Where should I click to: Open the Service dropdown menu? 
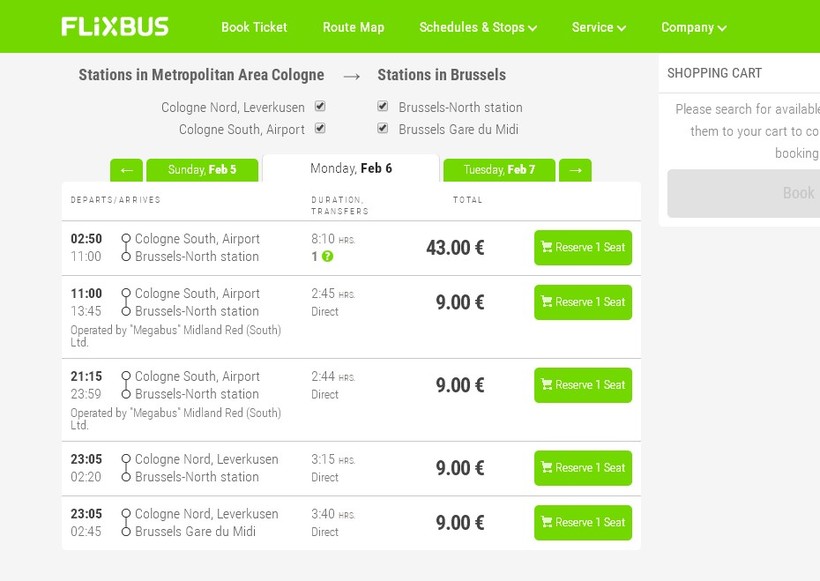[x=598, y=28]
